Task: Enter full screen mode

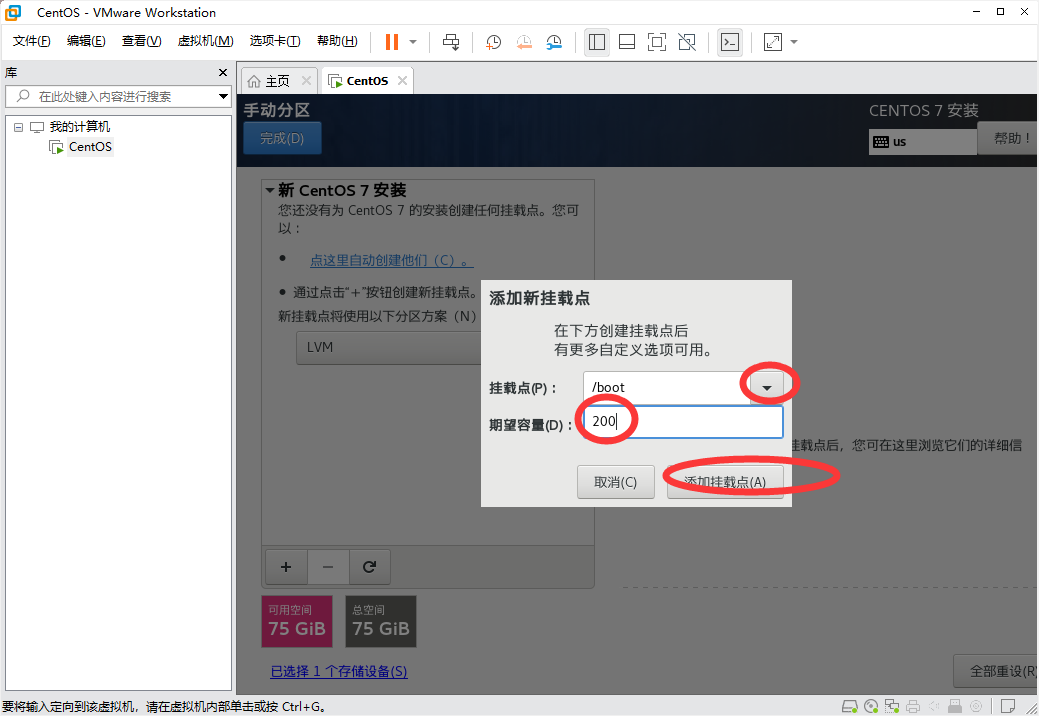Action: [657, 42]
